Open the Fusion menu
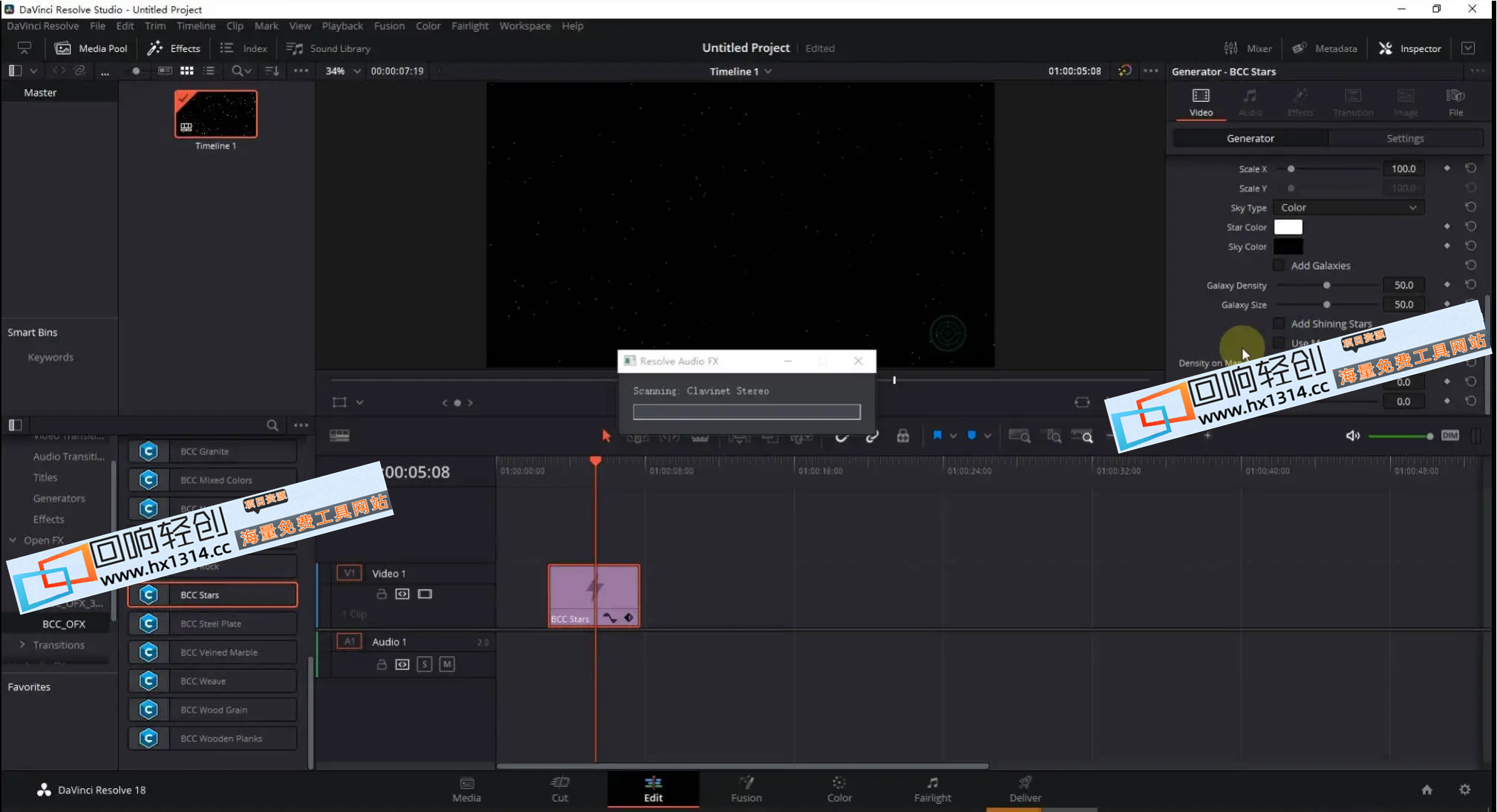The height and width of the screenshot is (812, 1497). (389, 25)
